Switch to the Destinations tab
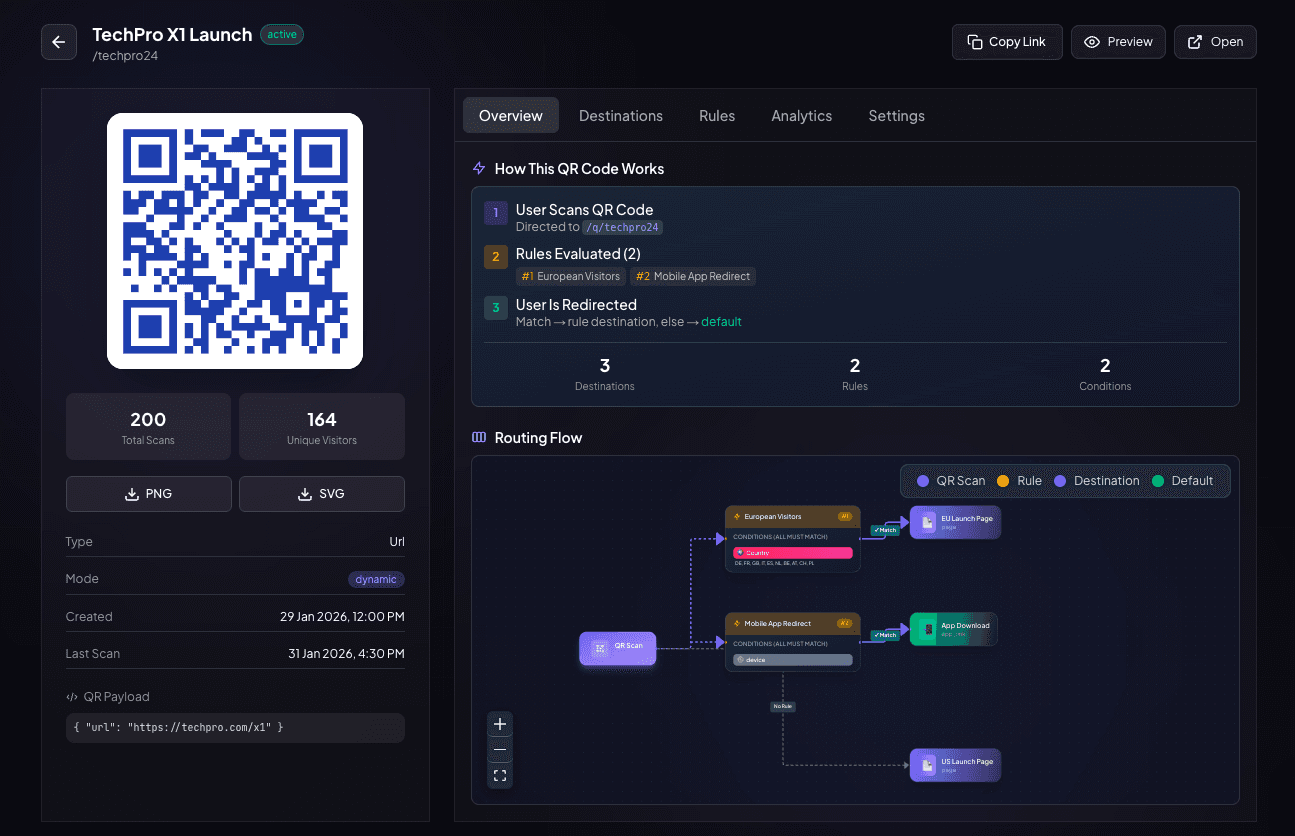 point(620,115)
